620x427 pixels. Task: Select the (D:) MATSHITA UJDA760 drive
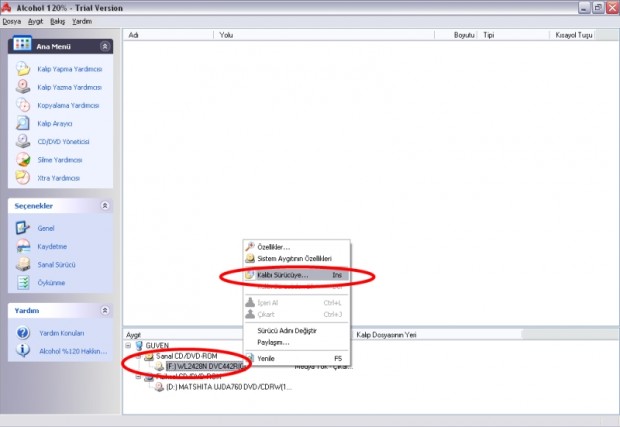pos(229,387)
